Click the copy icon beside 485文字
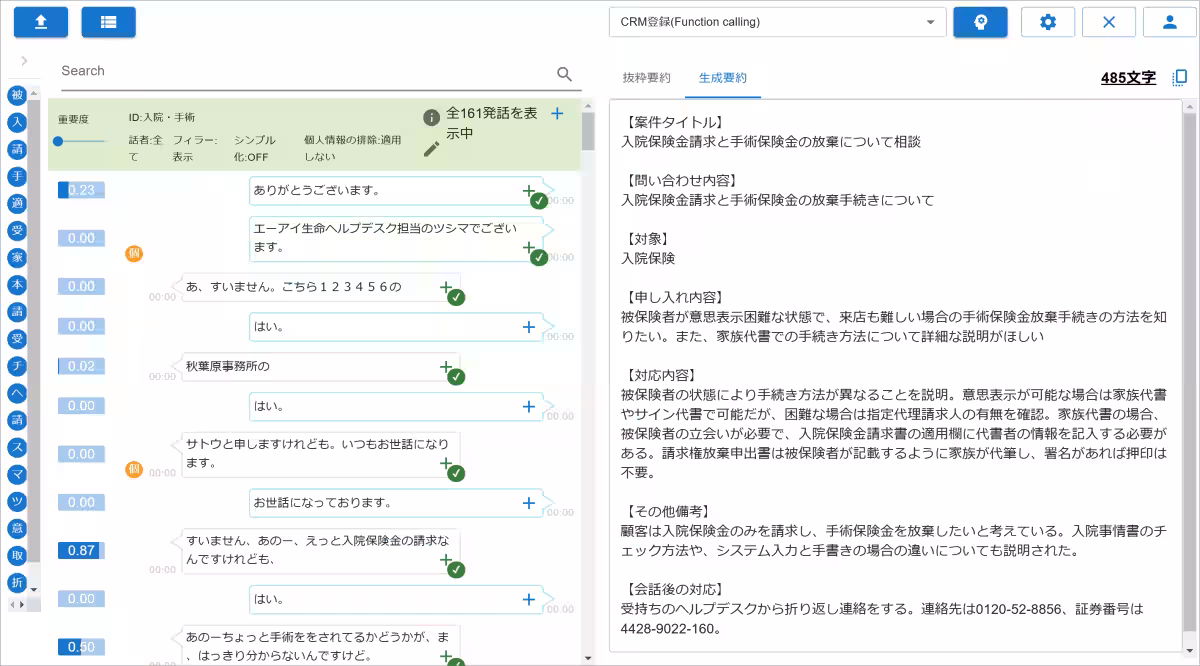This screenshot has height=666, width=1200. (1178, 76)
